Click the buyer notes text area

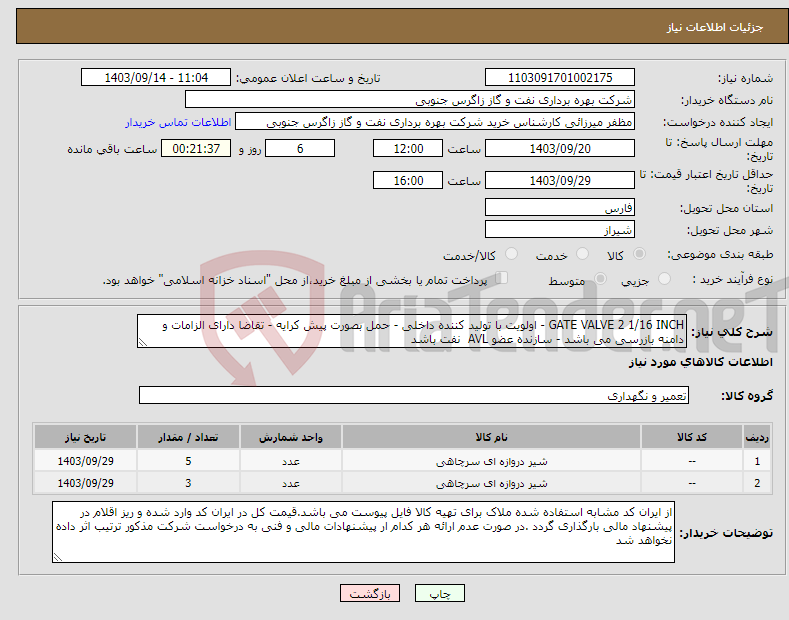click(363, 532)
